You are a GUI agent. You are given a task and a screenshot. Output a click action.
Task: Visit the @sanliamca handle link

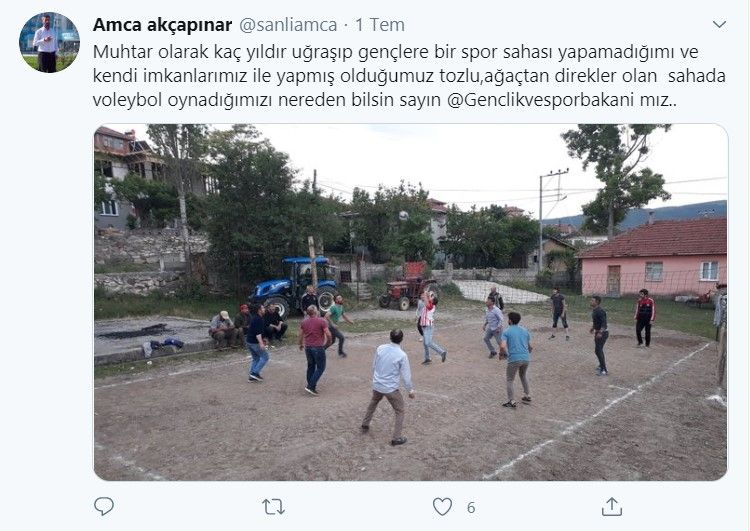287,24
